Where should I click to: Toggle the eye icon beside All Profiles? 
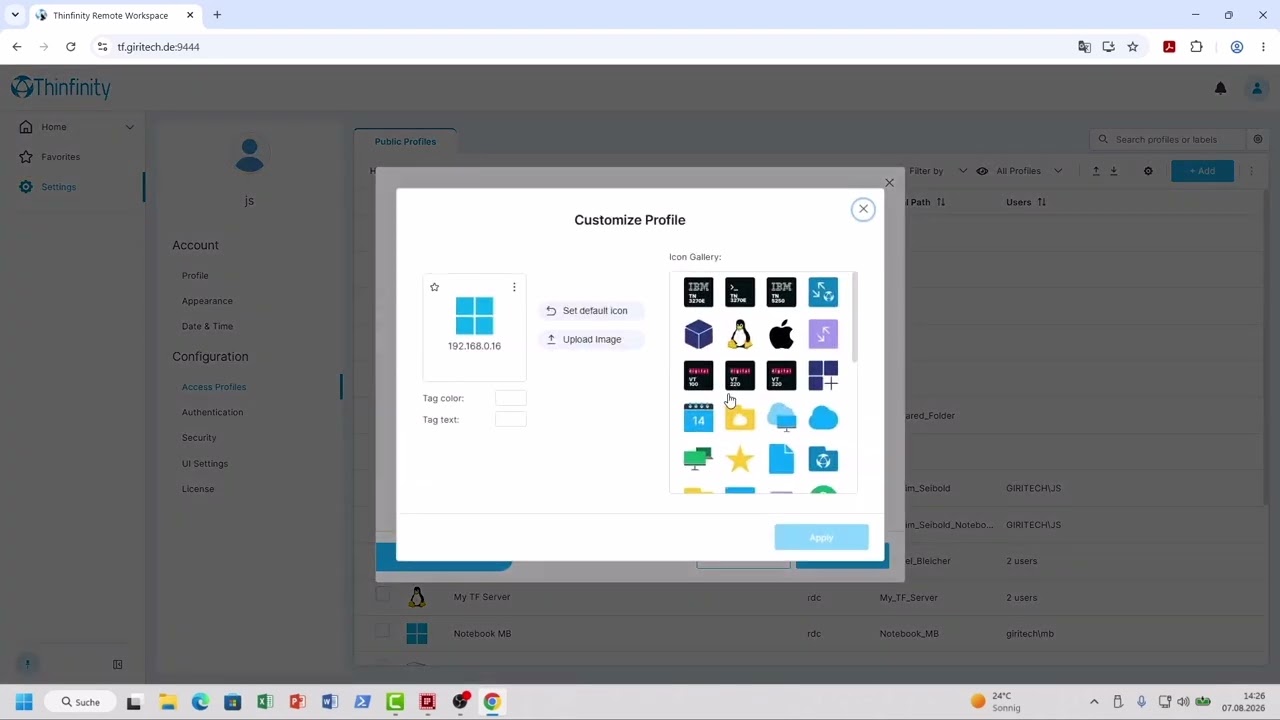pyautogui.click(x=982, y=171)
